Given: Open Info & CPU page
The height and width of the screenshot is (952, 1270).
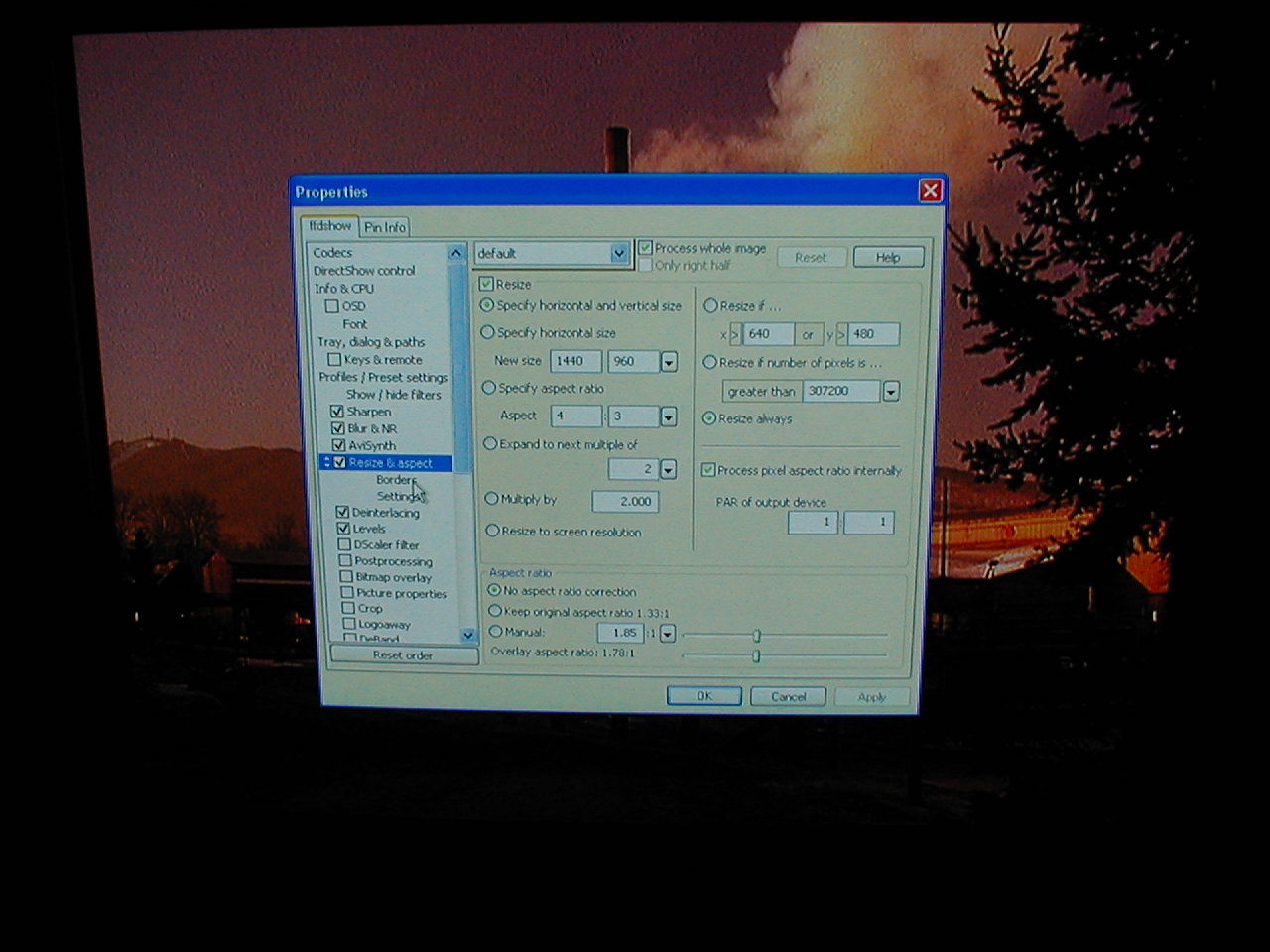Looking at the screenshot, I should click(344, 289).
